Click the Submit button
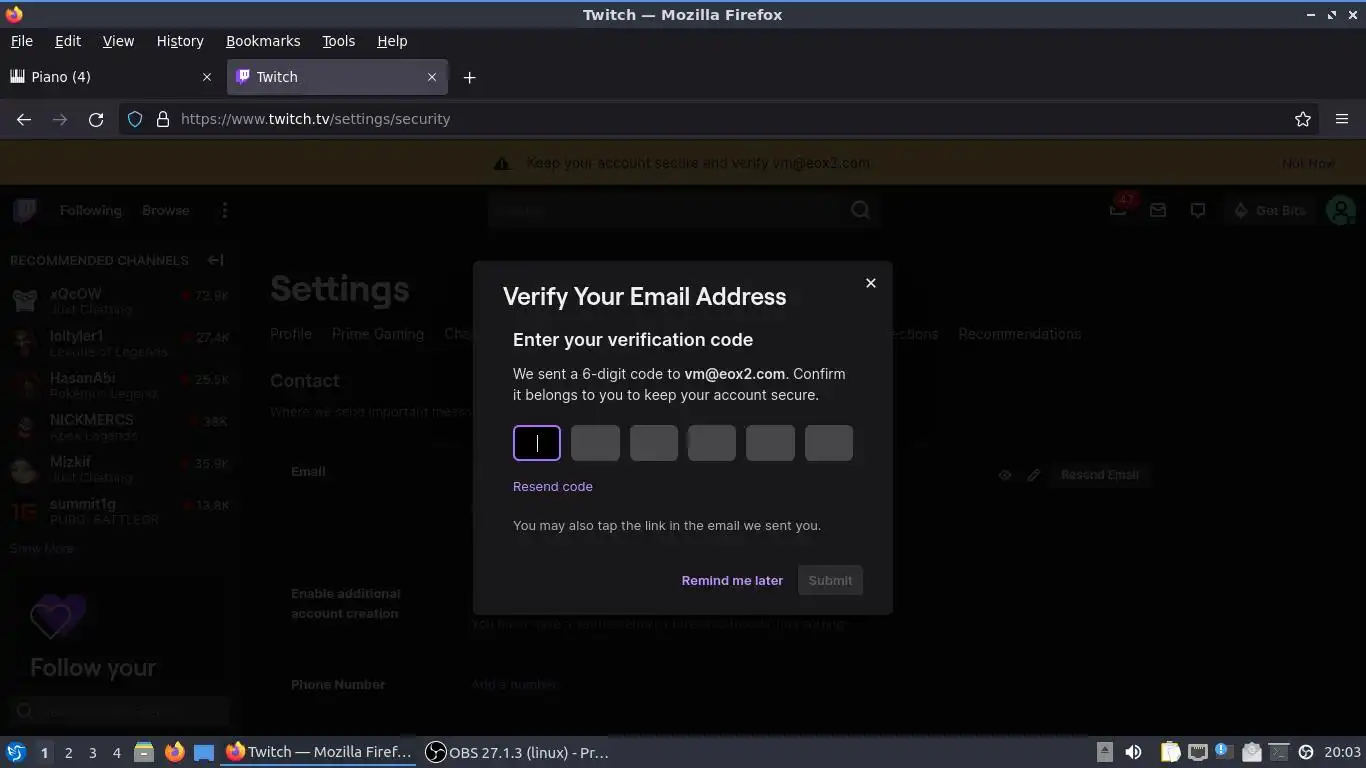Screen dimensions: 1366x768 830,580
